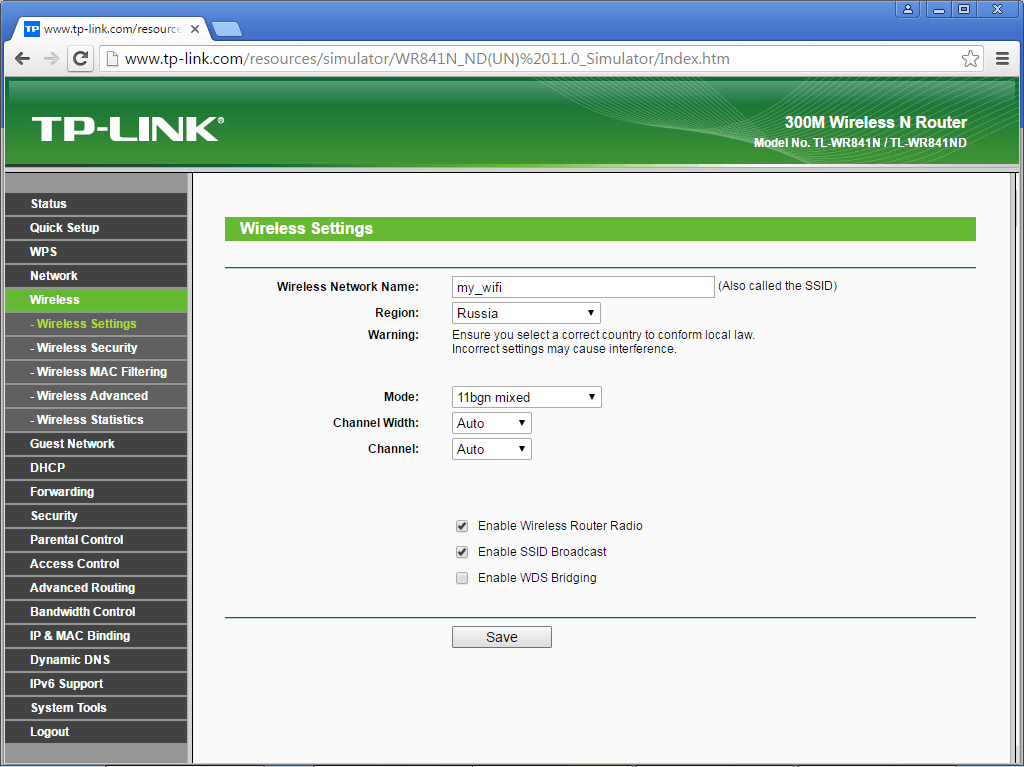Click the Wireless Network Name field
Screen dimensions: 1024x767
pos(583,287)
